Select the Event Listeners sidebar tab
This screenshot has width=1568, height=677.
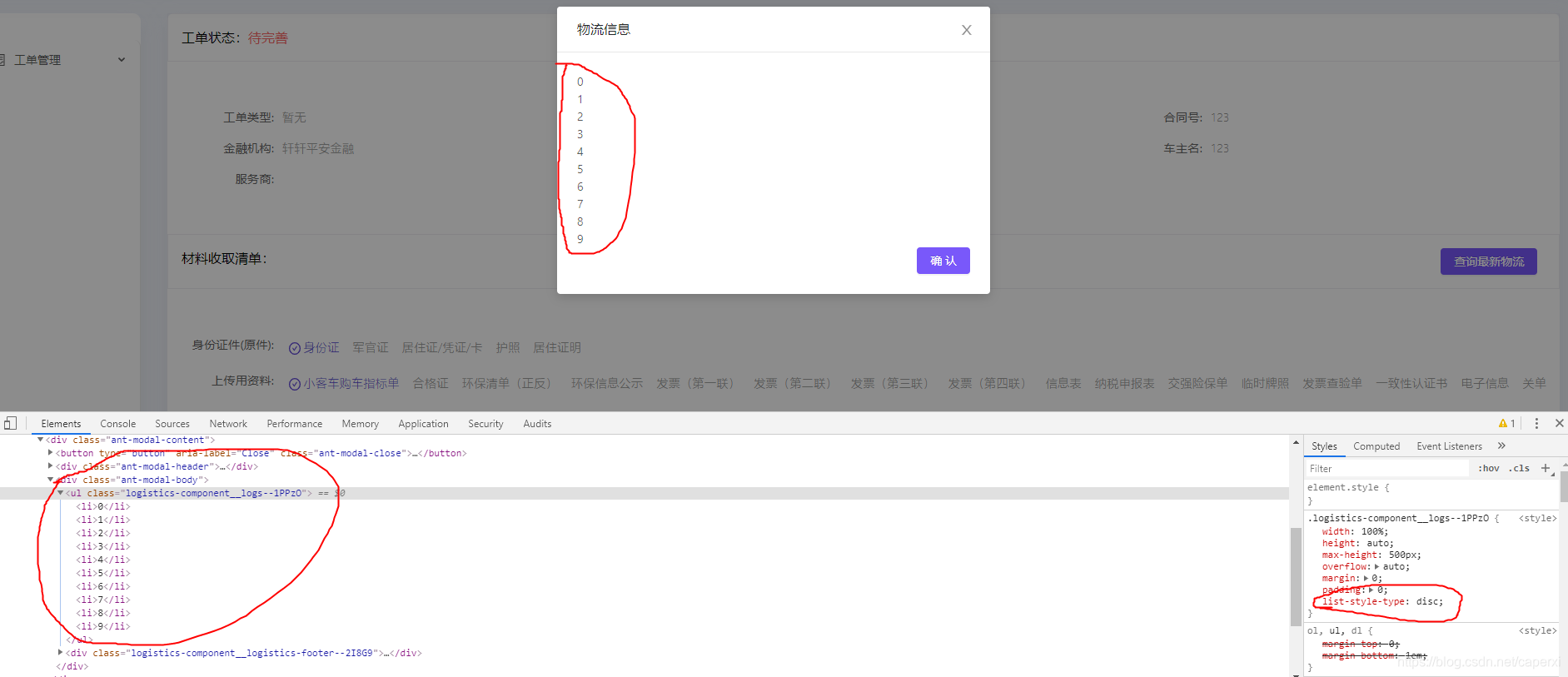coord(1449,446)
